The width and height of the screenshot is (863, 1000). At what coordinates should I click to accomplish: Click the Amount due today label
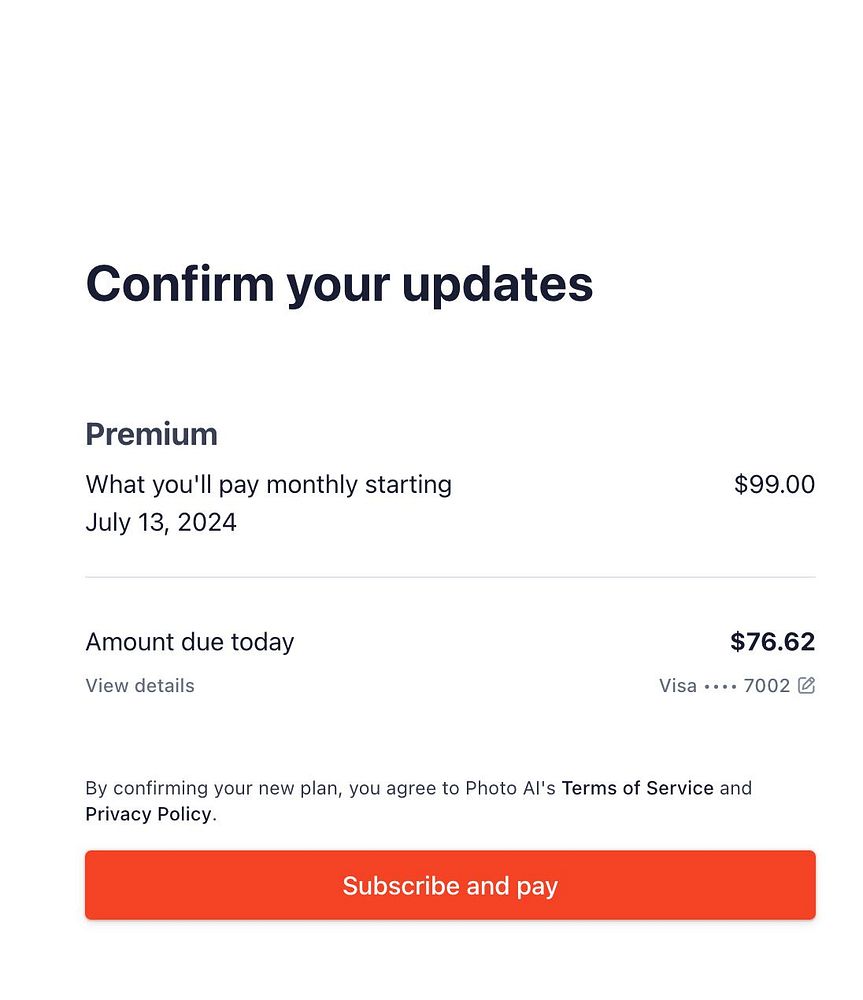click(190, 642)
